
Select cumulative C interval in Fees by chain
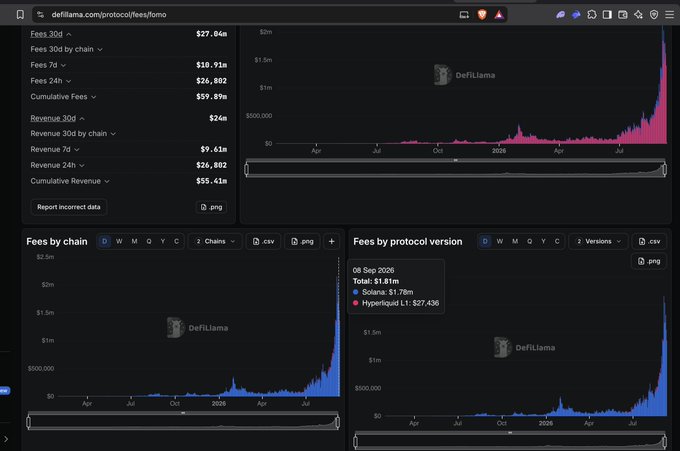point(177,242)
